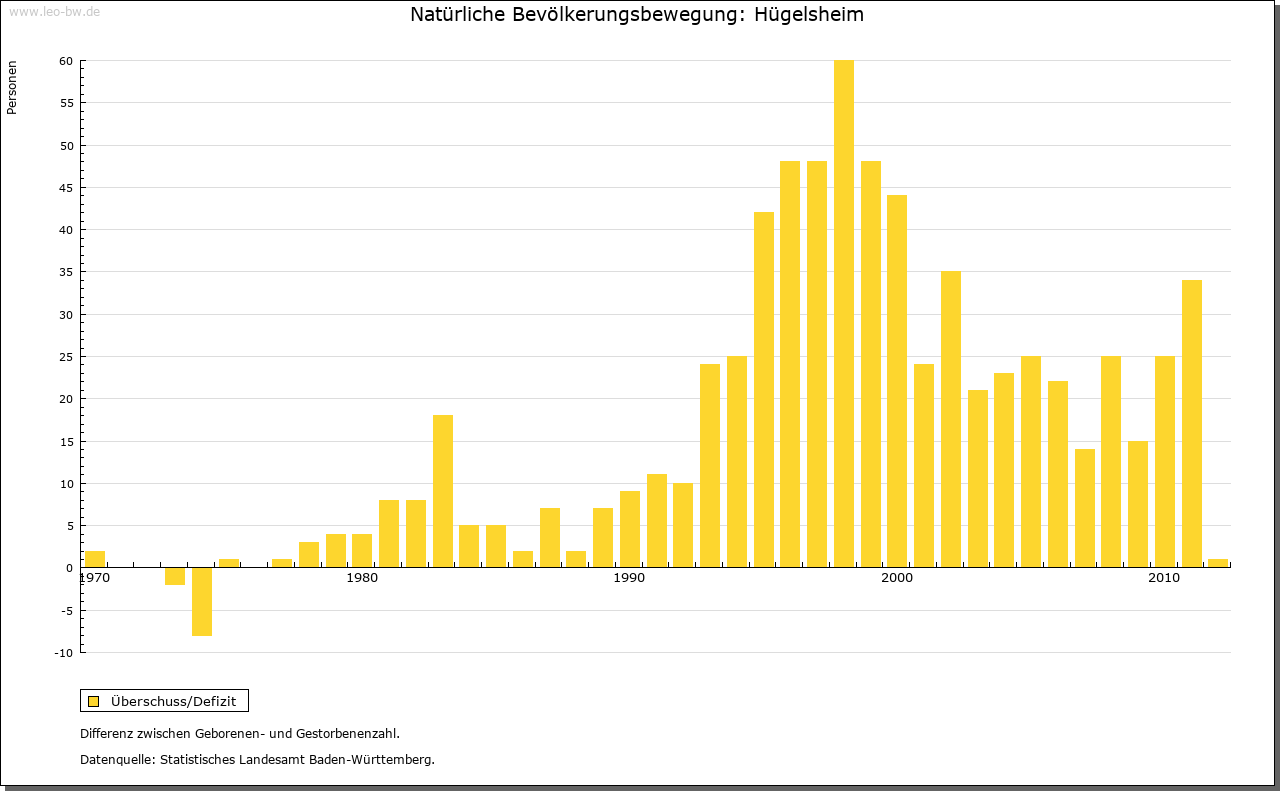Click the 2010 x-axis label
1280x791 pixels.
click(1164, 579)
